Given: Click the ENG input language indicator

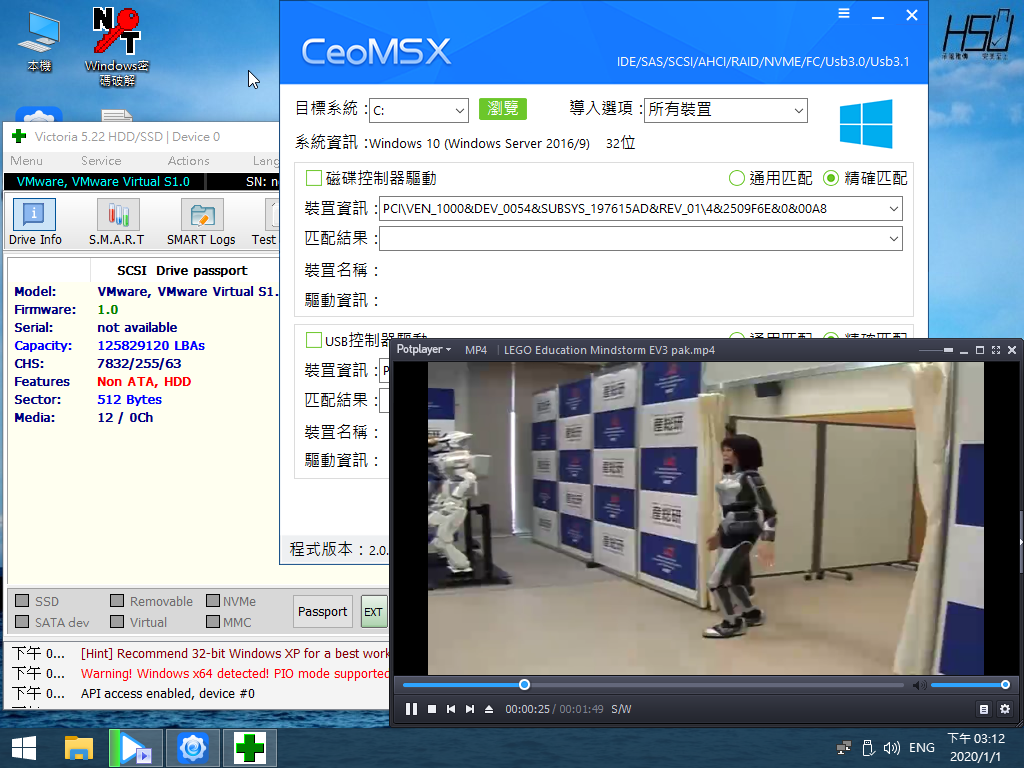Looking at the screenshot, I should click(922, 748).
